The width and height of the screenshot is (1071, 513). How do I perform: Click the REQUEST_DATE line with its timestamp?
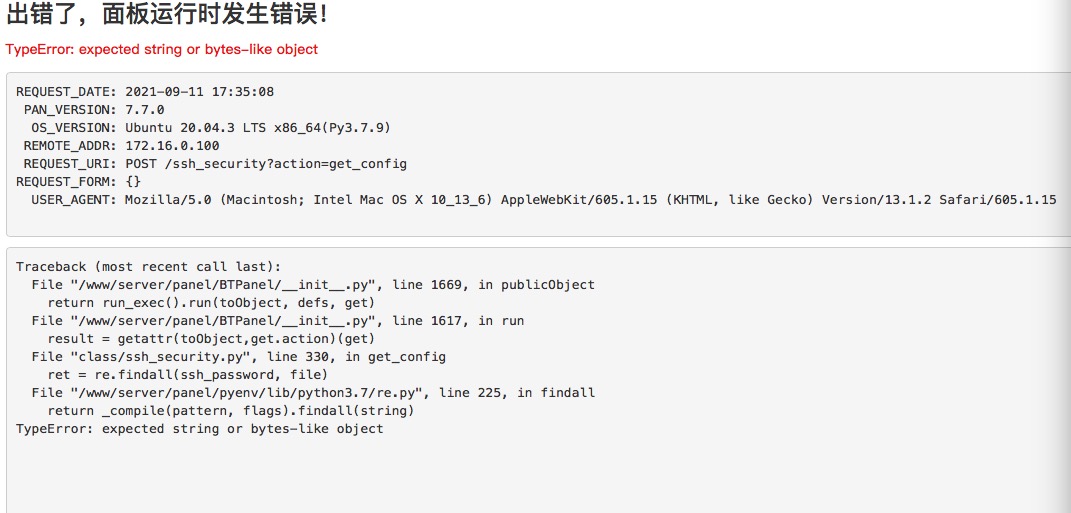[145, 92]
